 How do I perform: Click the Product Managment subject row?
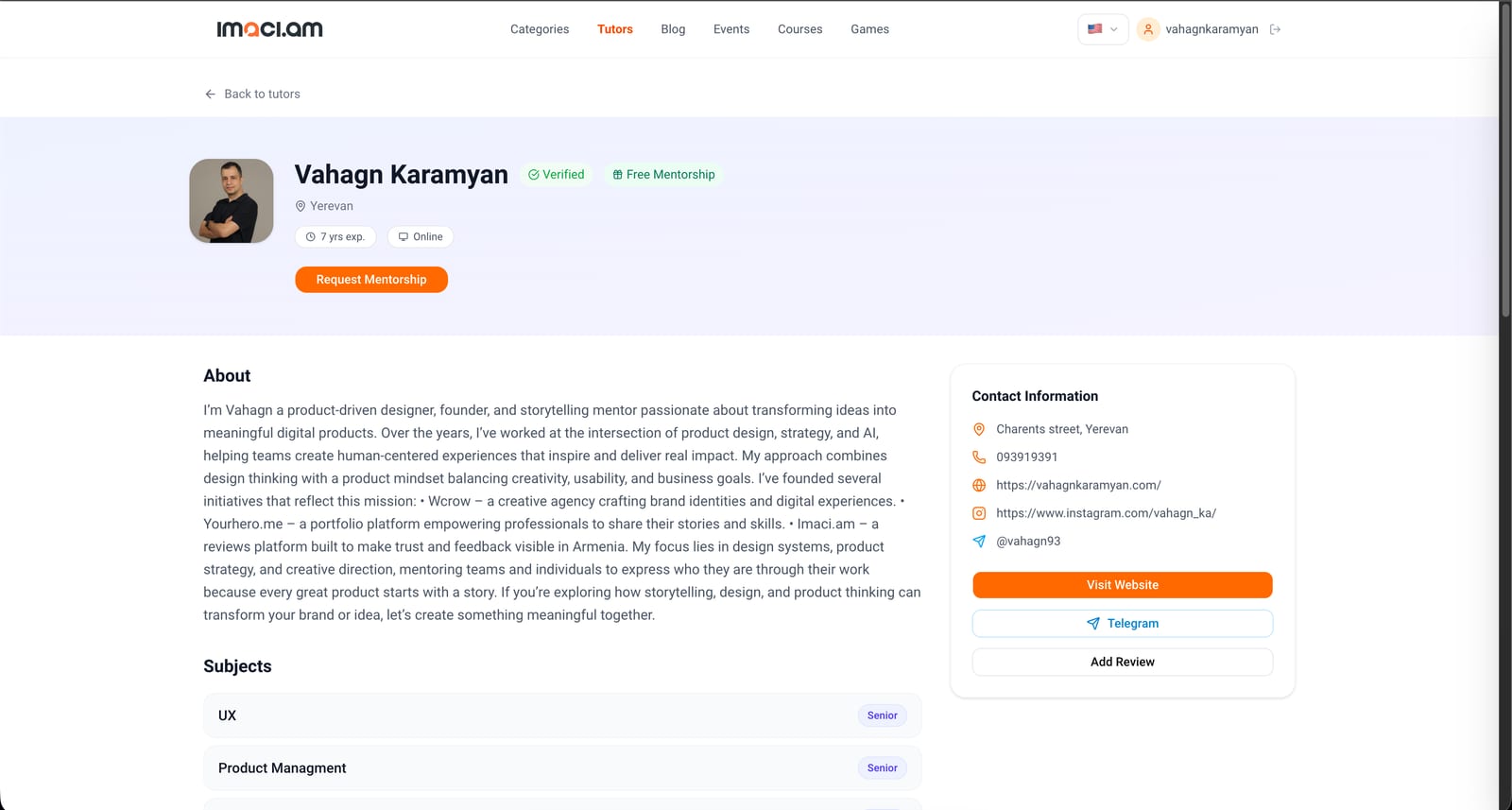coord(562,768)
